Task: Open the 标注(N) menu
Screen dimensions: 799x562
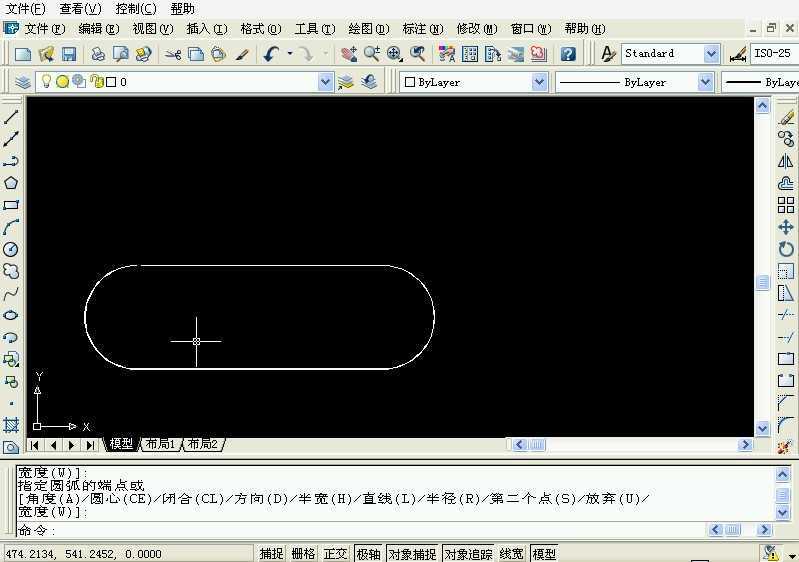Action: pyautogui.click(x=422, y=29)
